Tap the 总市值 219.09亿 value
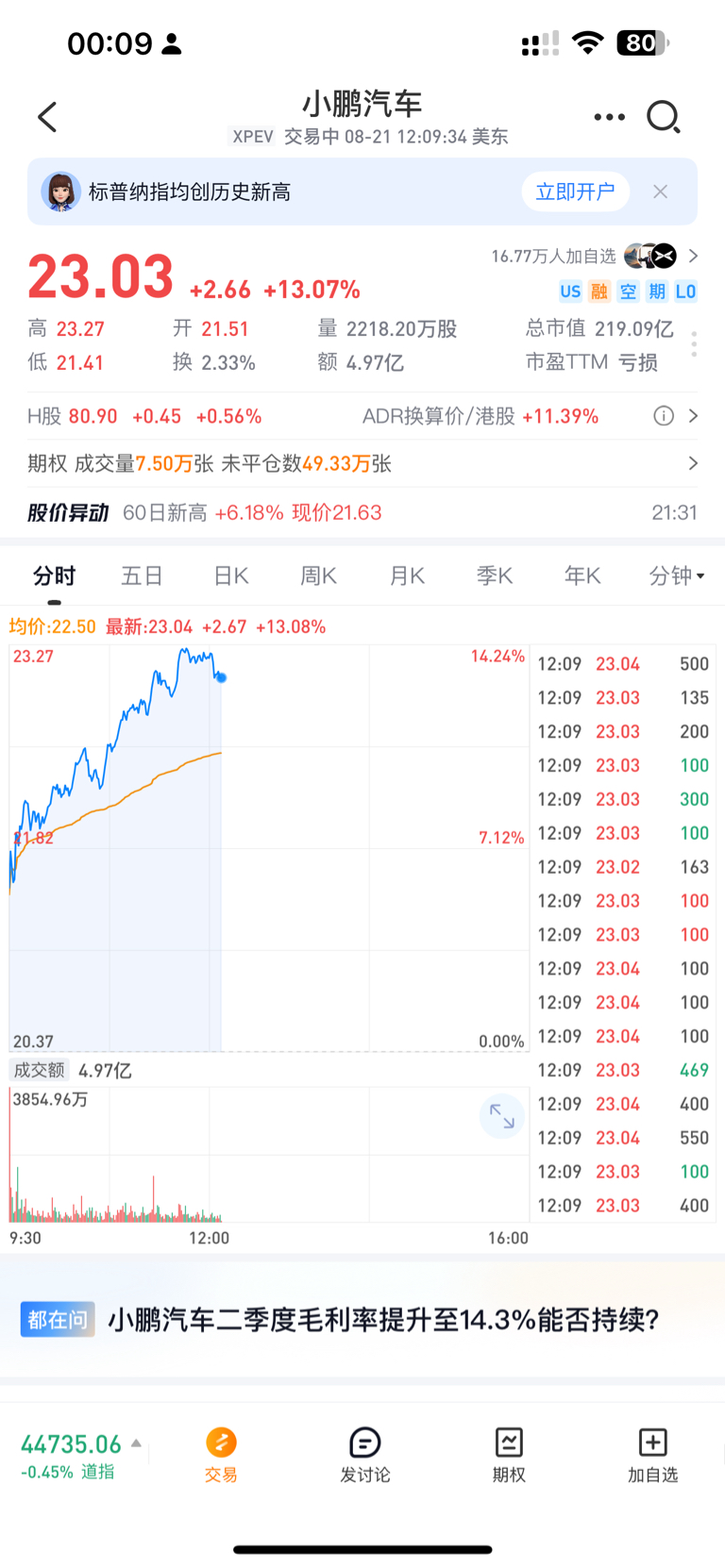The image size is (725, 1568). point(599,328)
